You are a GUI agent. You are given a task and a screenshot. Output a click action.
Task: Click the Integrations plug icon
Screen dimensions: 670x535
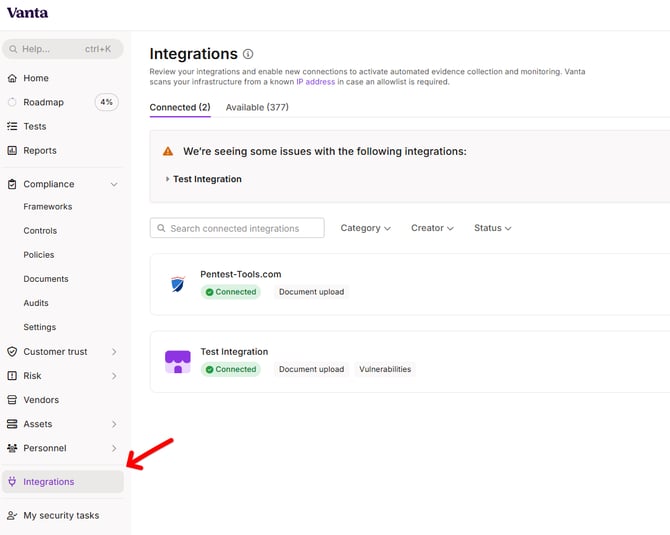(12, 482)
